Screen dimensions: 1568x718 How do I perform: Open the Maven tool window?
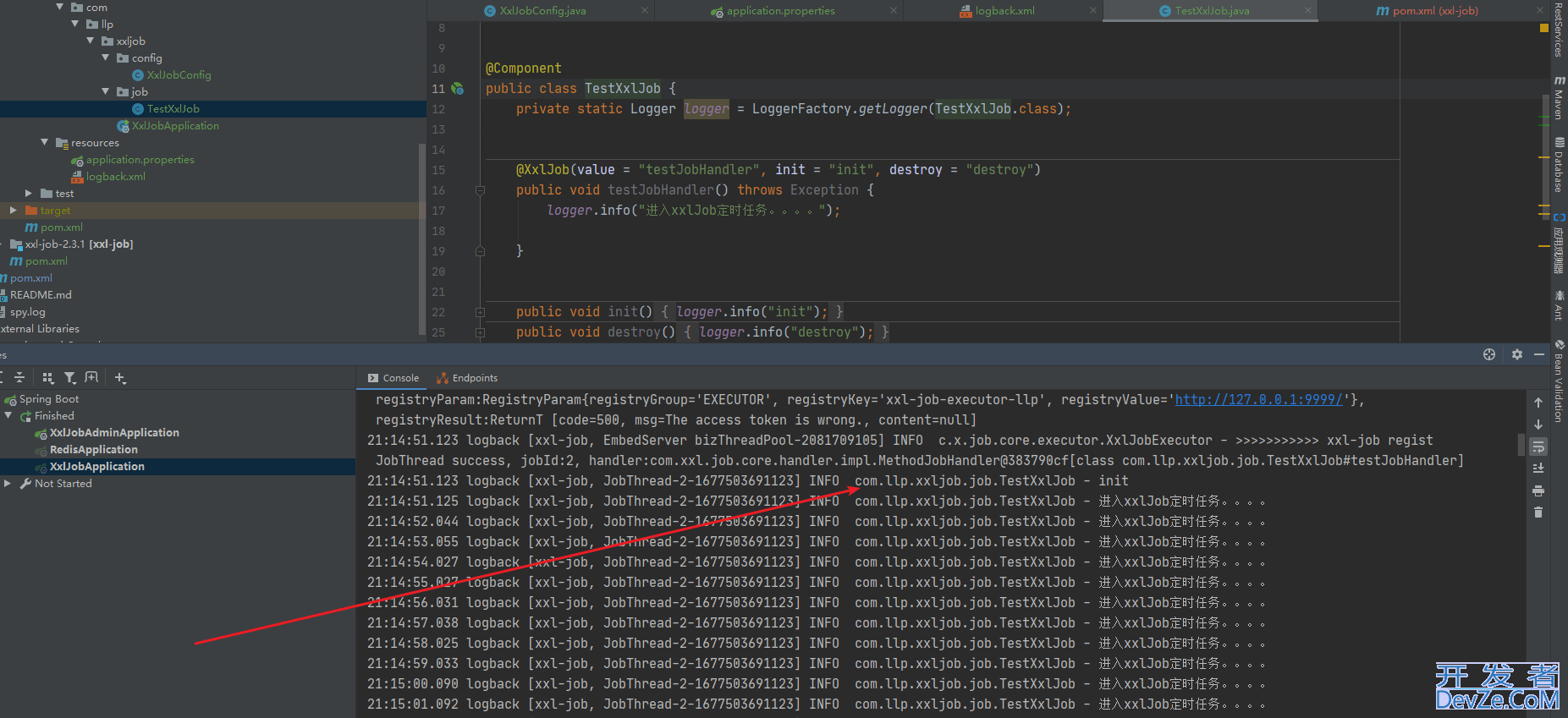click(1559, 98)
